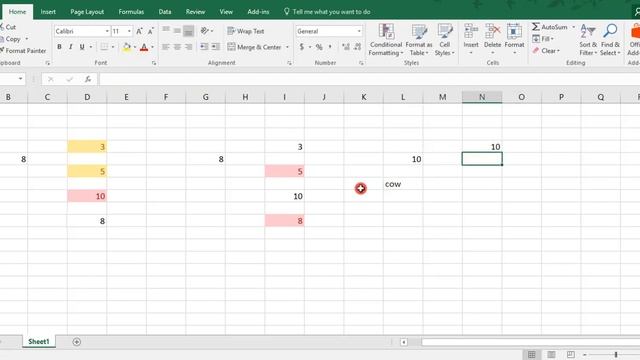Open Find & Select menu

coord(610,40)
